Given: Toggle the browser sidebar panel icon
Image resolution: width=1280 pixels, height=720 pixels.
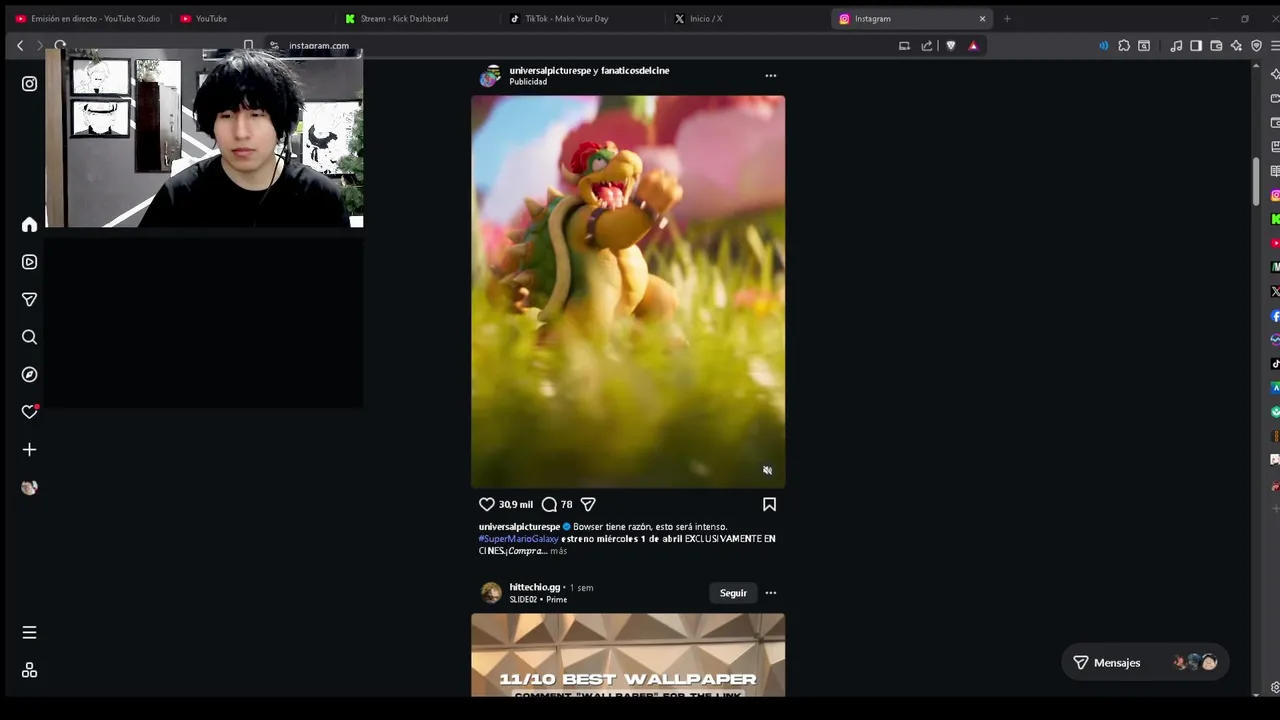Looking at the screenshot, I should pyautogui.click(x=1196, y=45).
